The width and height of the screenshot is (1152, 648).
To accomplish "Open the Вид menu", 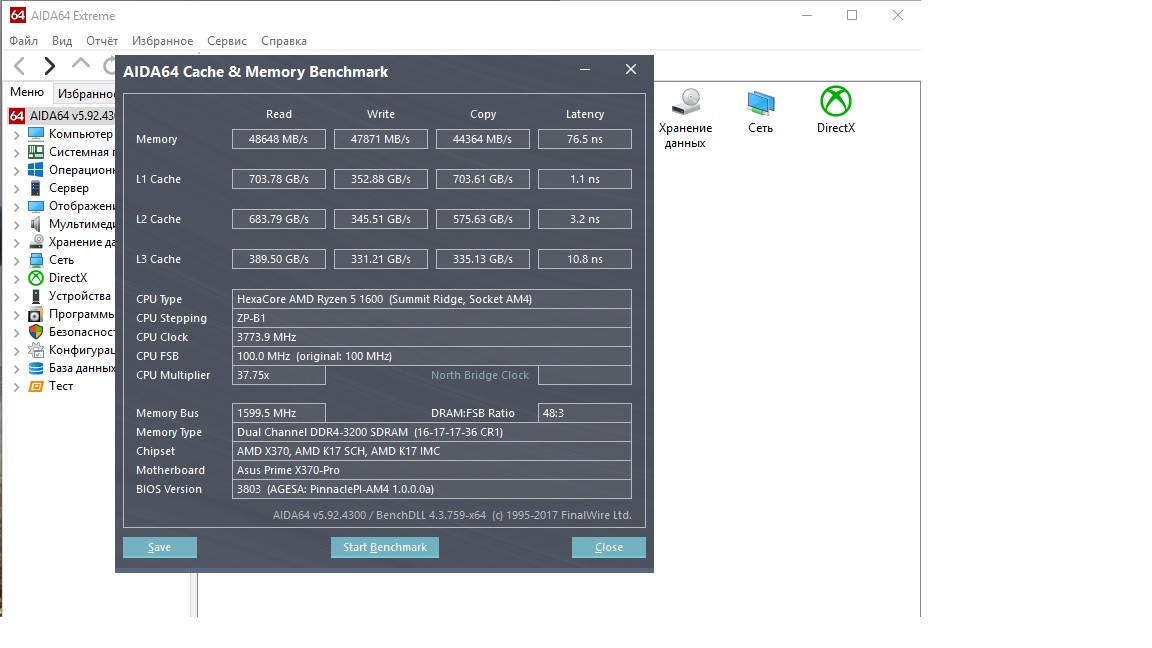I will (x=62, y=41).
